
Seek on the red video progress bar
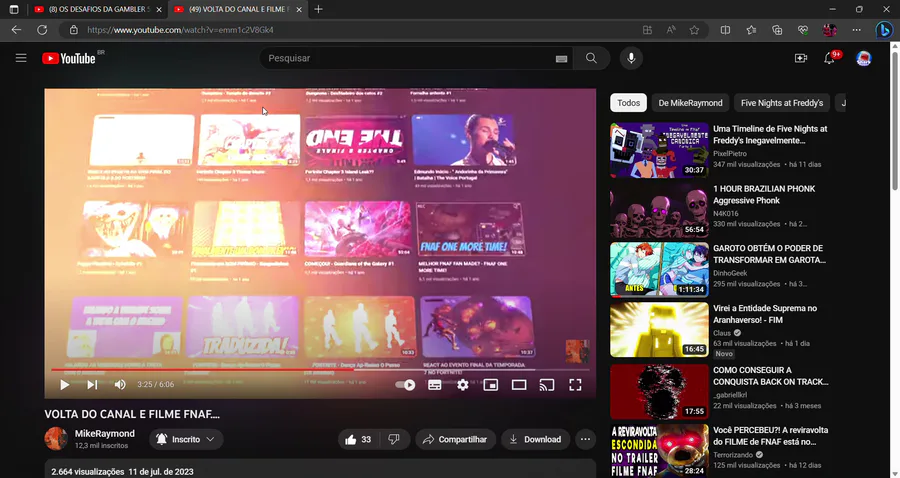[x=320, y=370]
